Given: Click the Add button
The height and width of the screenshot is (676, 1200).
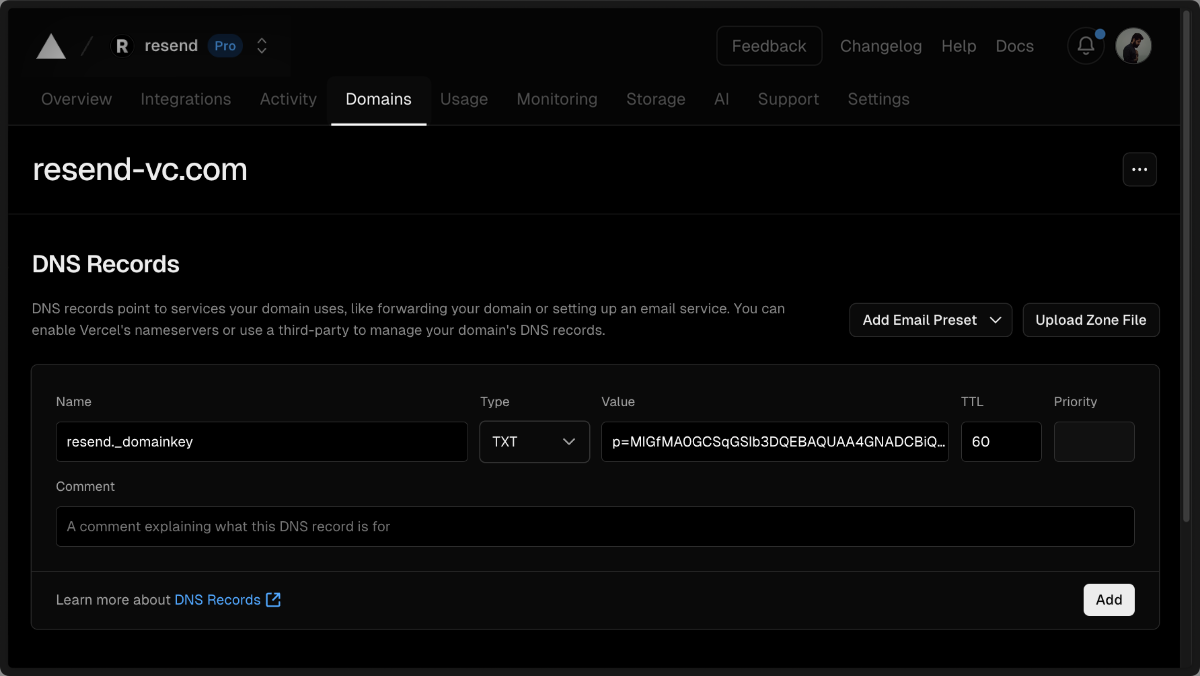Looking at the screenshot, I should coord(1109,600).
